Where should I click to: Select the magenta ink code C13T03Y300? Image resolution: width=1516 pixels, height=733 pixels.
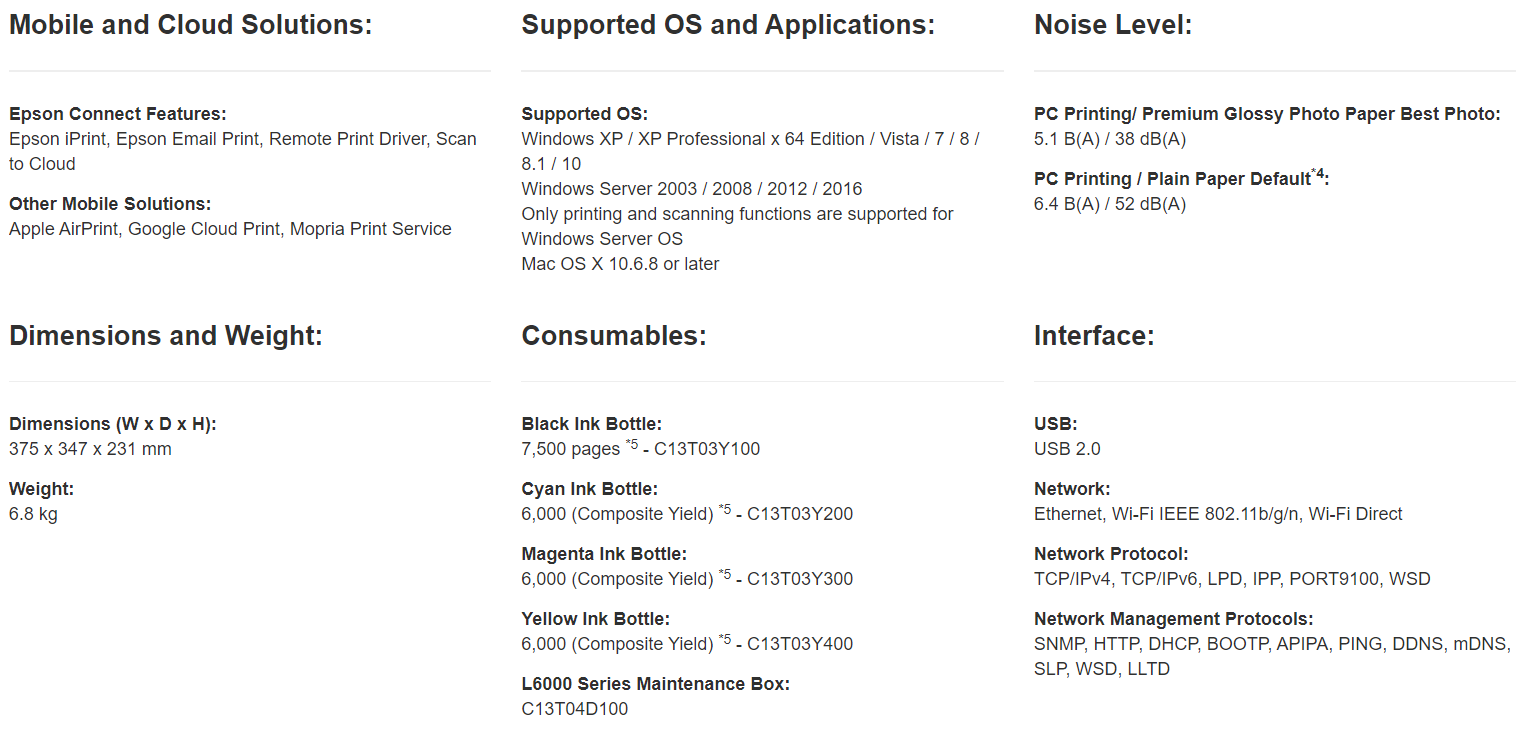799,579
